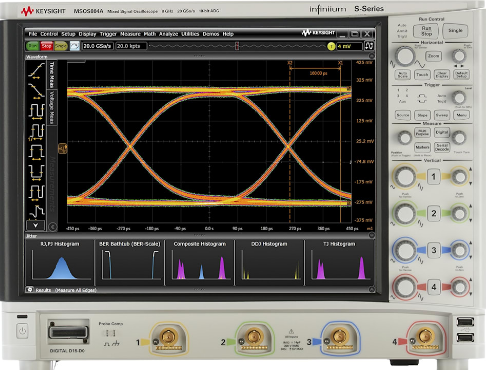Click the red Stop button in toolbar
The width and height of the screenshot is (486, 370).
point(47,46)
